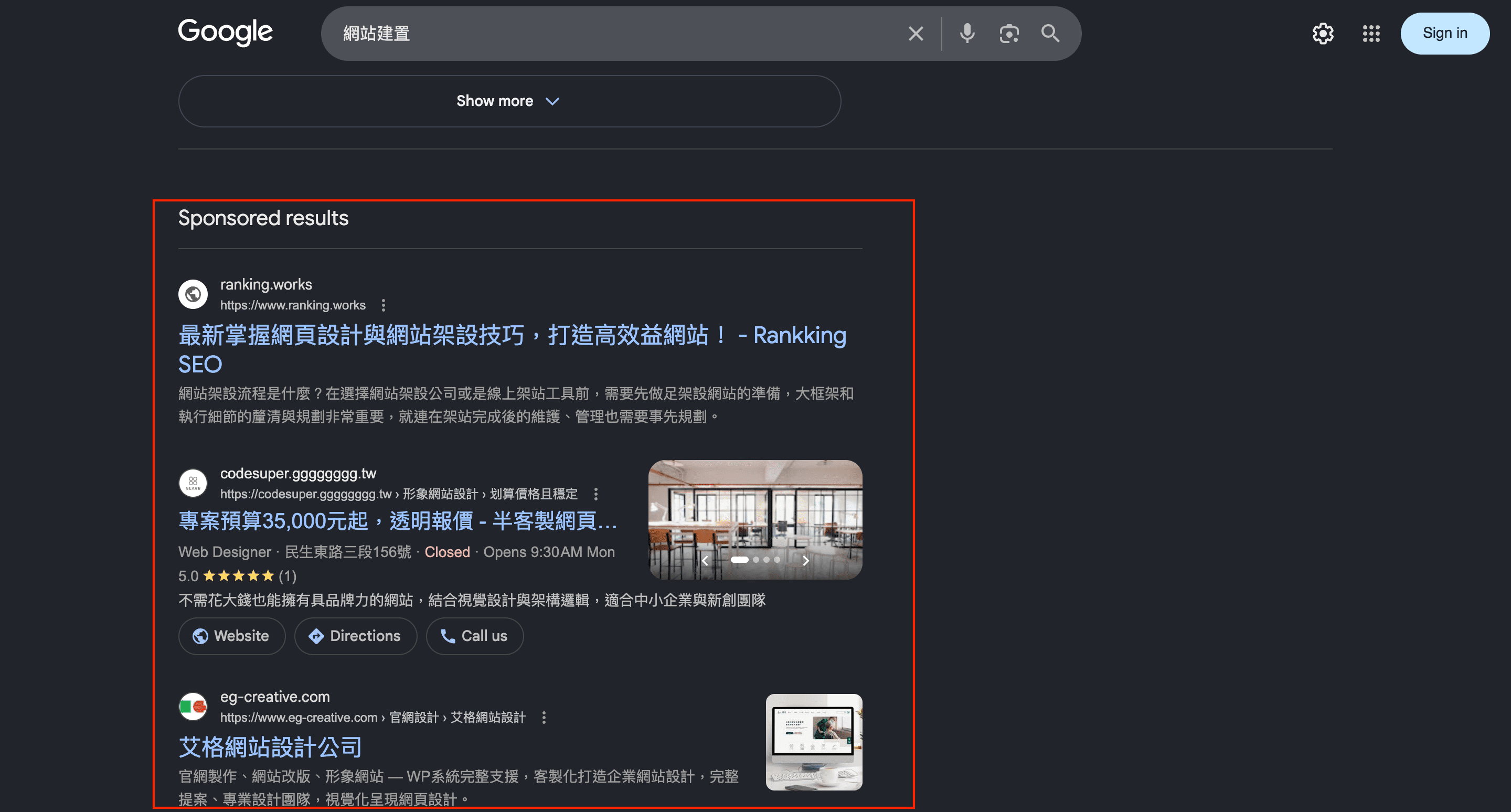This screenshot has width=1511, height=812.
Task: Click the codesuper GEARS favicon
Action: [x=193, y=483]
